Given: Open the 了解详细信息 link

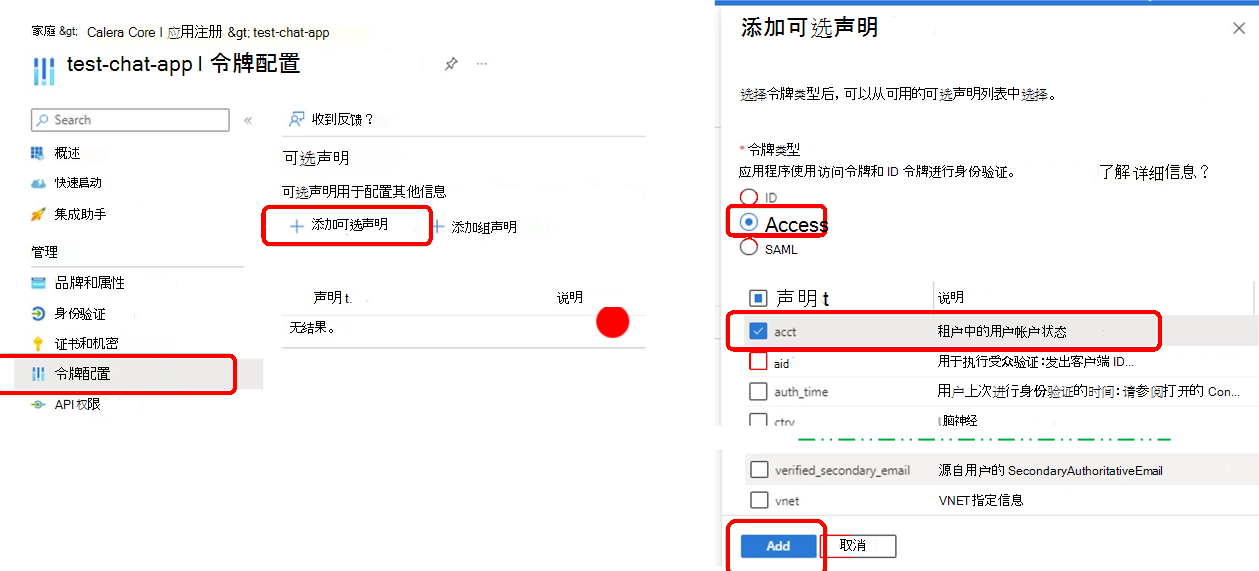Looking at the screenshot, I should [x=1154, y=172].
